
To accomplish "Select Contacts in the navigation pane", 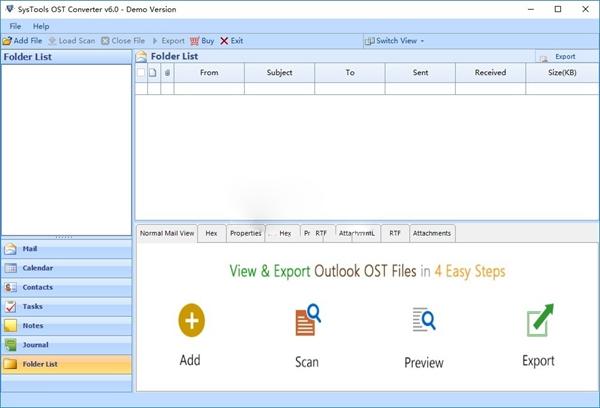I will (x=66, y=287).
